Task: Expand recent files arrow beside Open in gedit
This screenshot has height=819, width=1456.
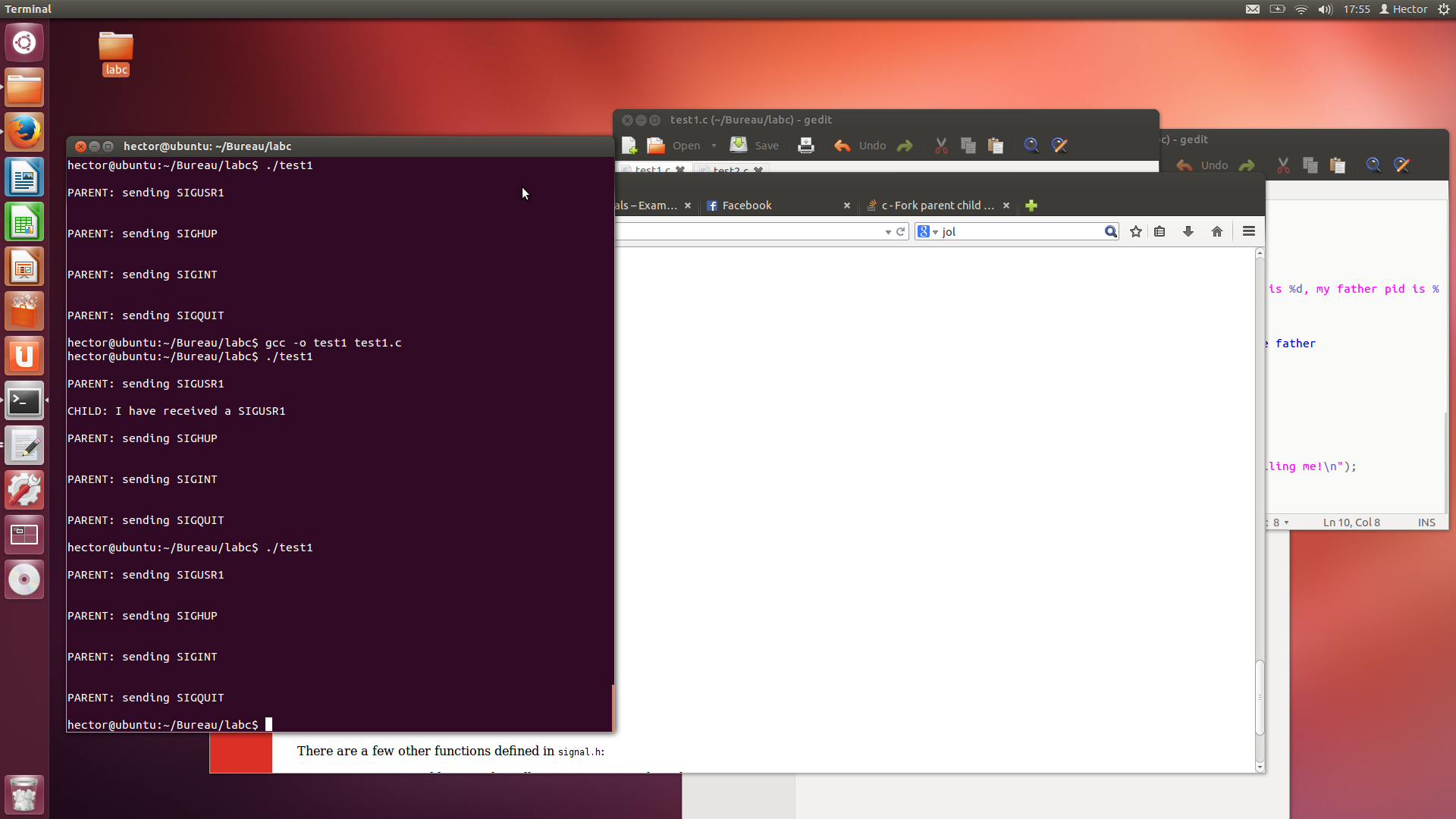Action: 714,145
